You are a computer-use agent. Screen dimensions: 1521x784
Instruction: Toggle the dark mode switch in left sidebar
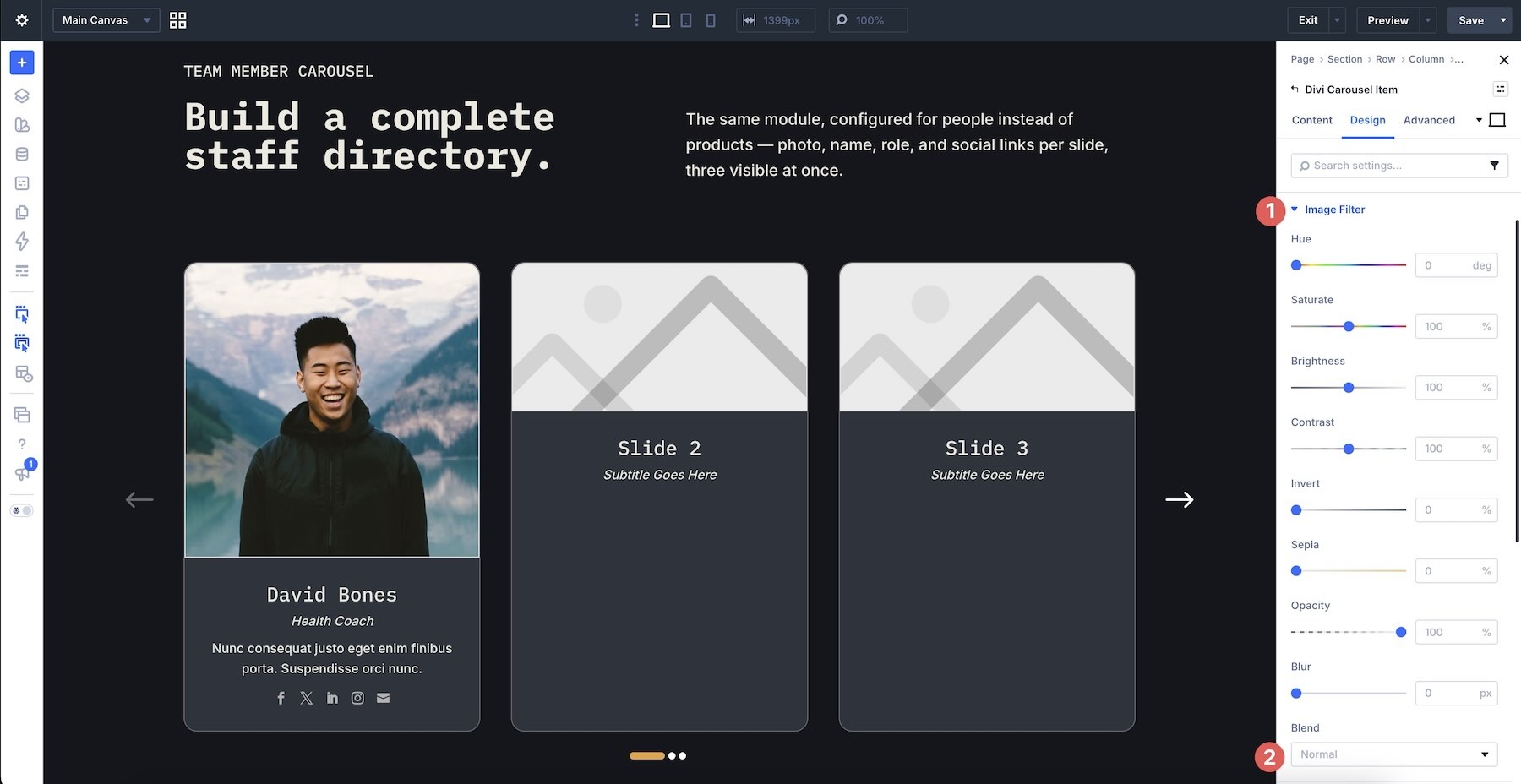coord(22,510)
